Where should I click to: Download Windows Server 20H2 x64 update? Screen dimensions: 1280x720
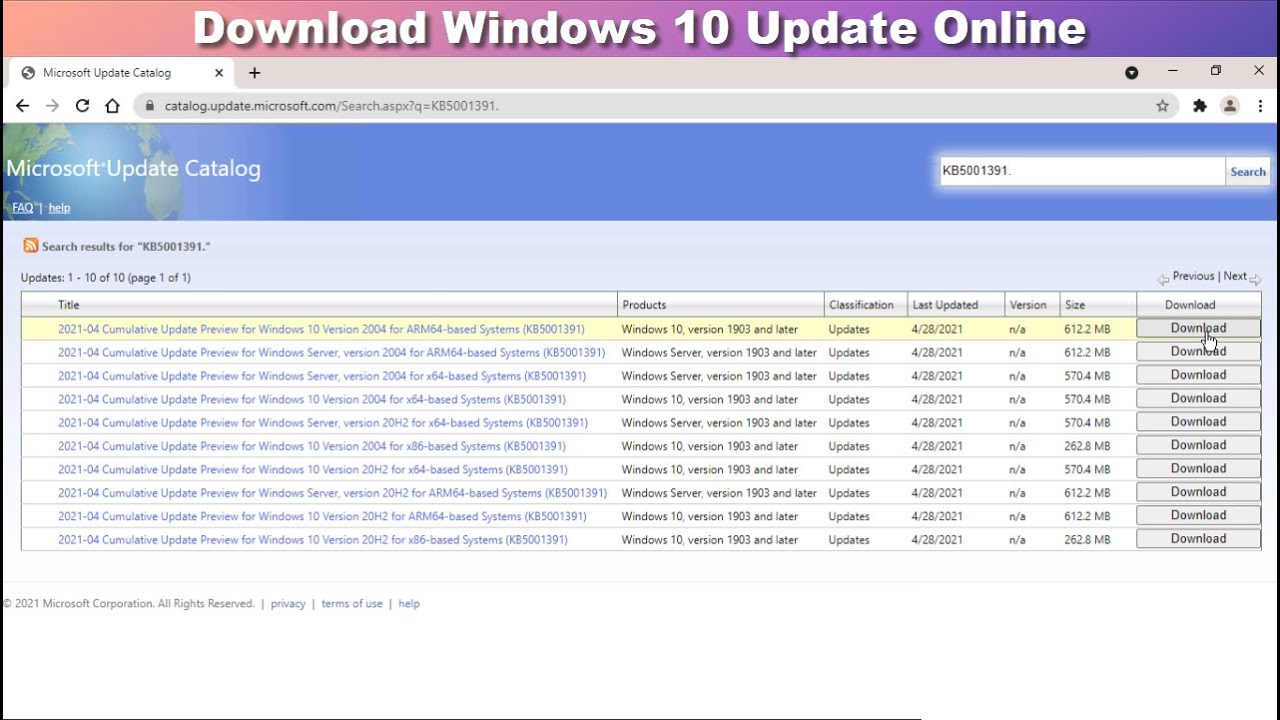[1198, 421]
